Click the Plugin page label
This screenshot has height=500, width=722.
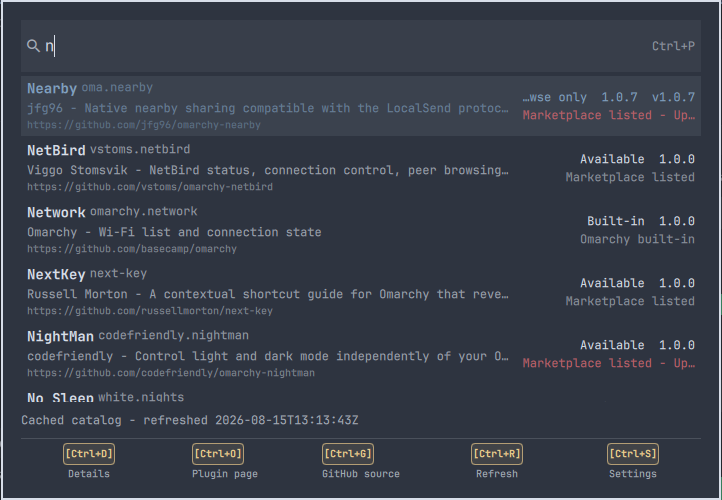coord(225,474)
